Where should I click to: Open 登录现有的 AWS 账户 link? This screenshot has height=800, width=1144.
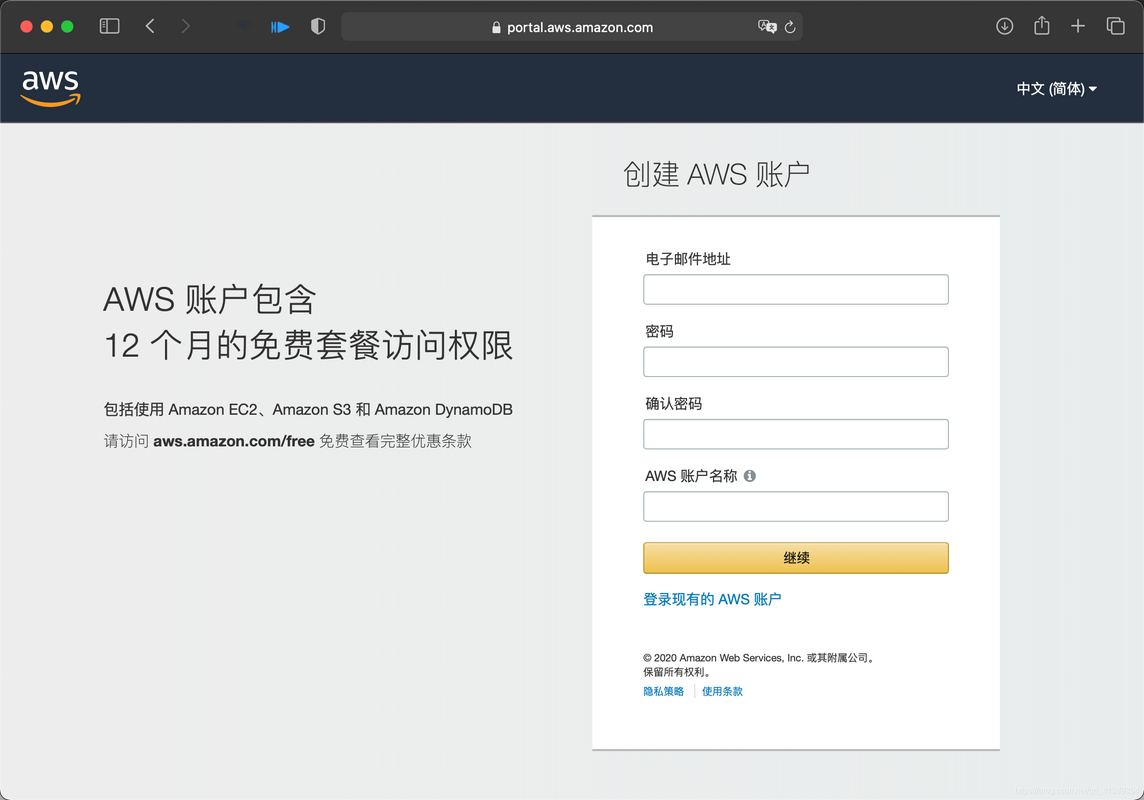[x=712, y=599]
